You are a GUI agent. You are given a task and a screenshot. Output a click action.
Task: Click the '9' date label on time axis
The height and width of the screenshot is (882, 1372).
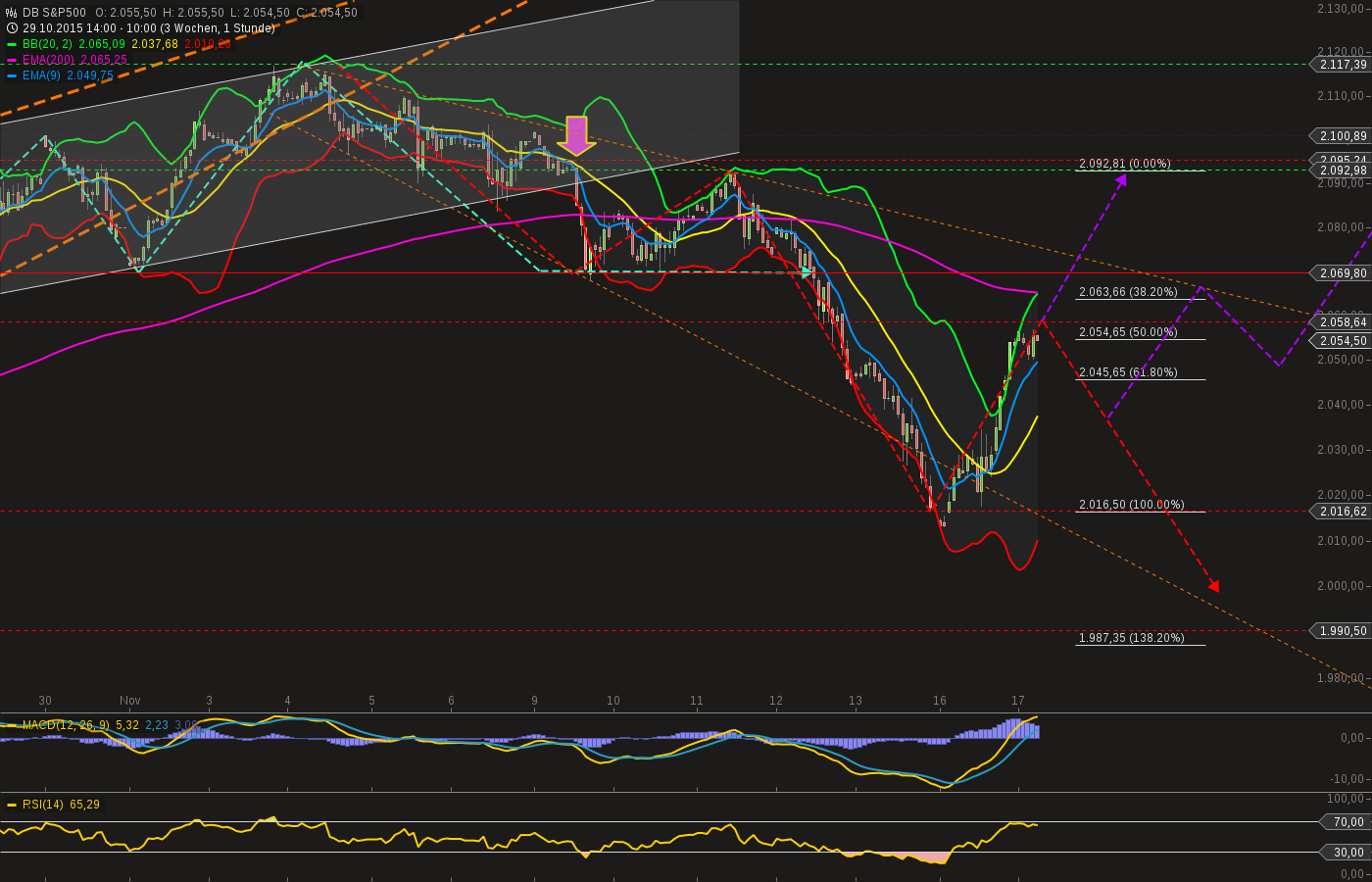[534, 701]
